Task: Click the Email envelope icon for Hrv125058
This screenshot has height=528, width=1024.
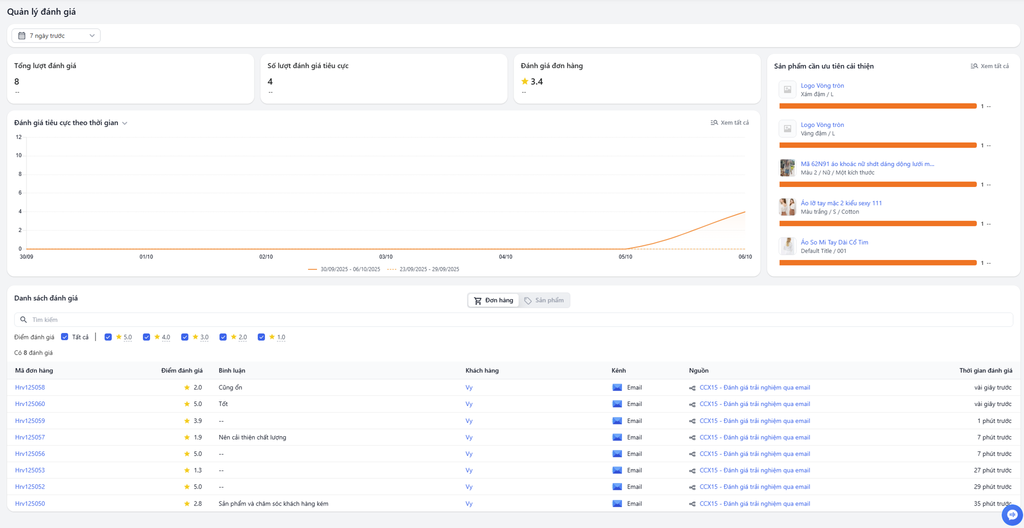Action: pyautogui.click(x=617, y=387)
